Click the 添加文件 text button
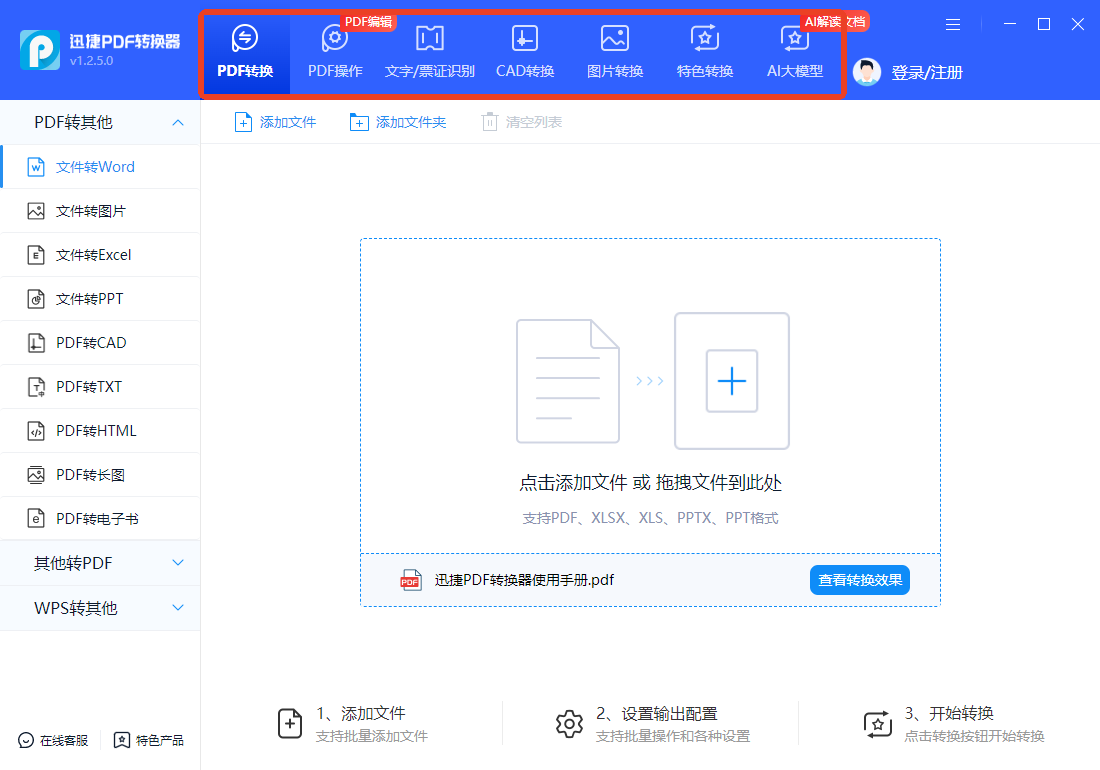1100x770 pixels. [288, 122]
